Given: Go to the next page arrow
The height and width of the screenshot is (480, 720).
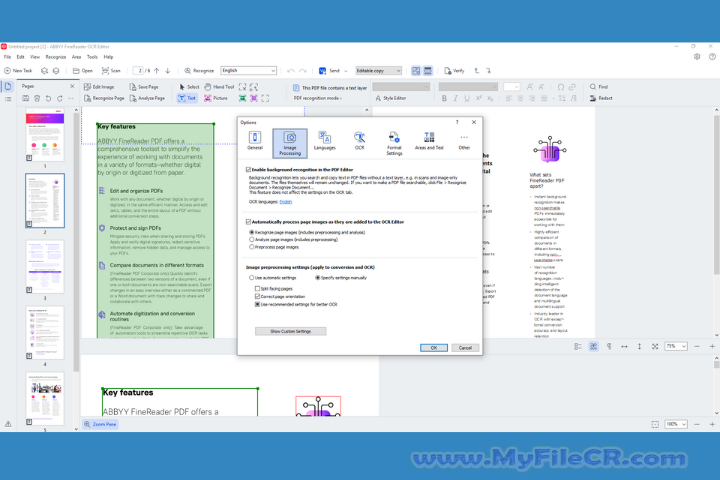Looking at the screenshot, I should tap(168, 71).
